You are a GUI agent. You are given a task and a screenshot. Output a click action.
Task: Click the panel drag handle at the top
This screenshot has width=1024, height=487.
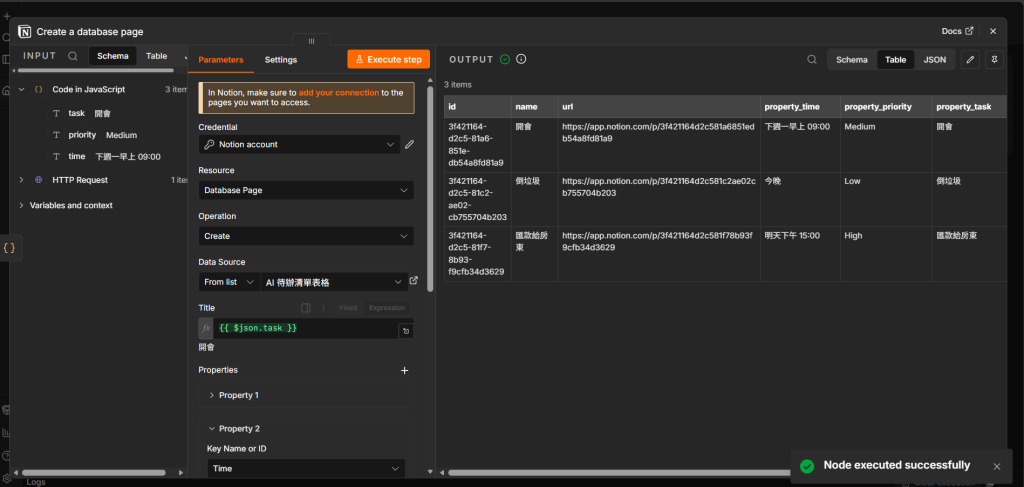[x=311, y=40]
